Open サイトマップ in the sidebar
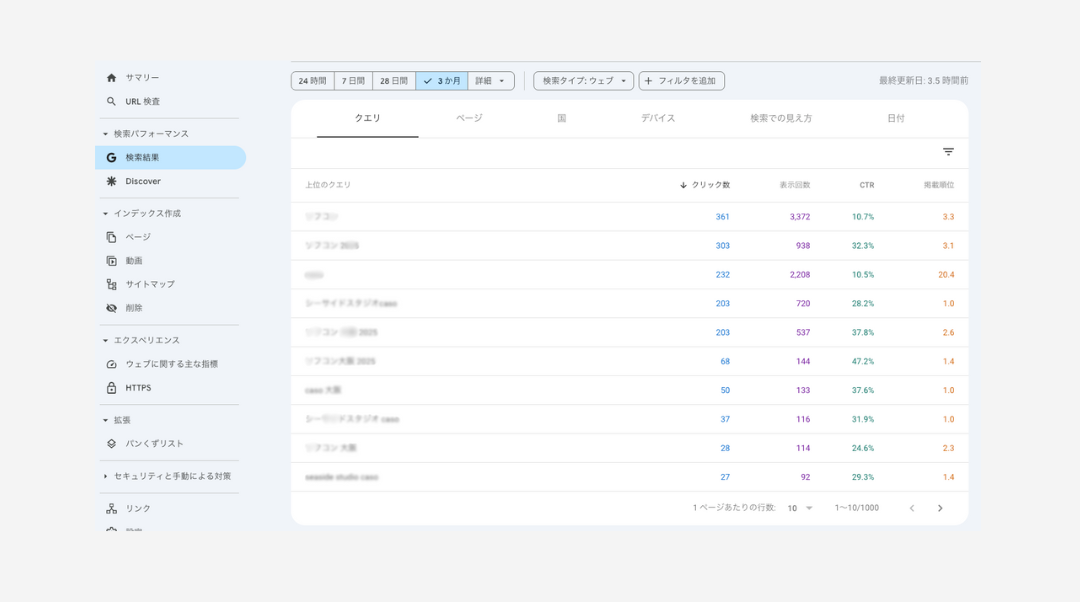The height and width of the screenshot is (602, 1080). tap(150, 284)
